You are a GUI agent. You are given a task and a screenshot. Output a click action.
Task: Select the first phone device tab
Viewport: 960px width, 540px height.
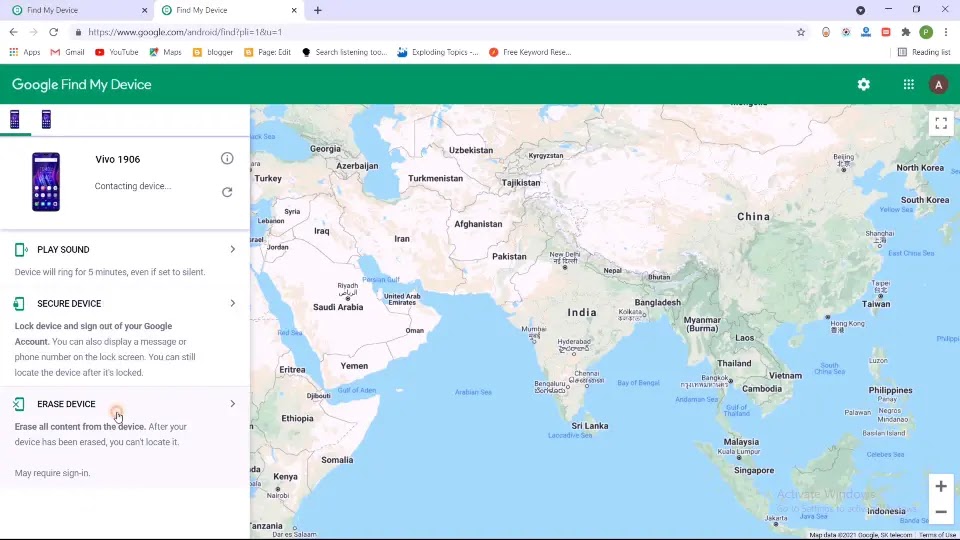[15, 119]
